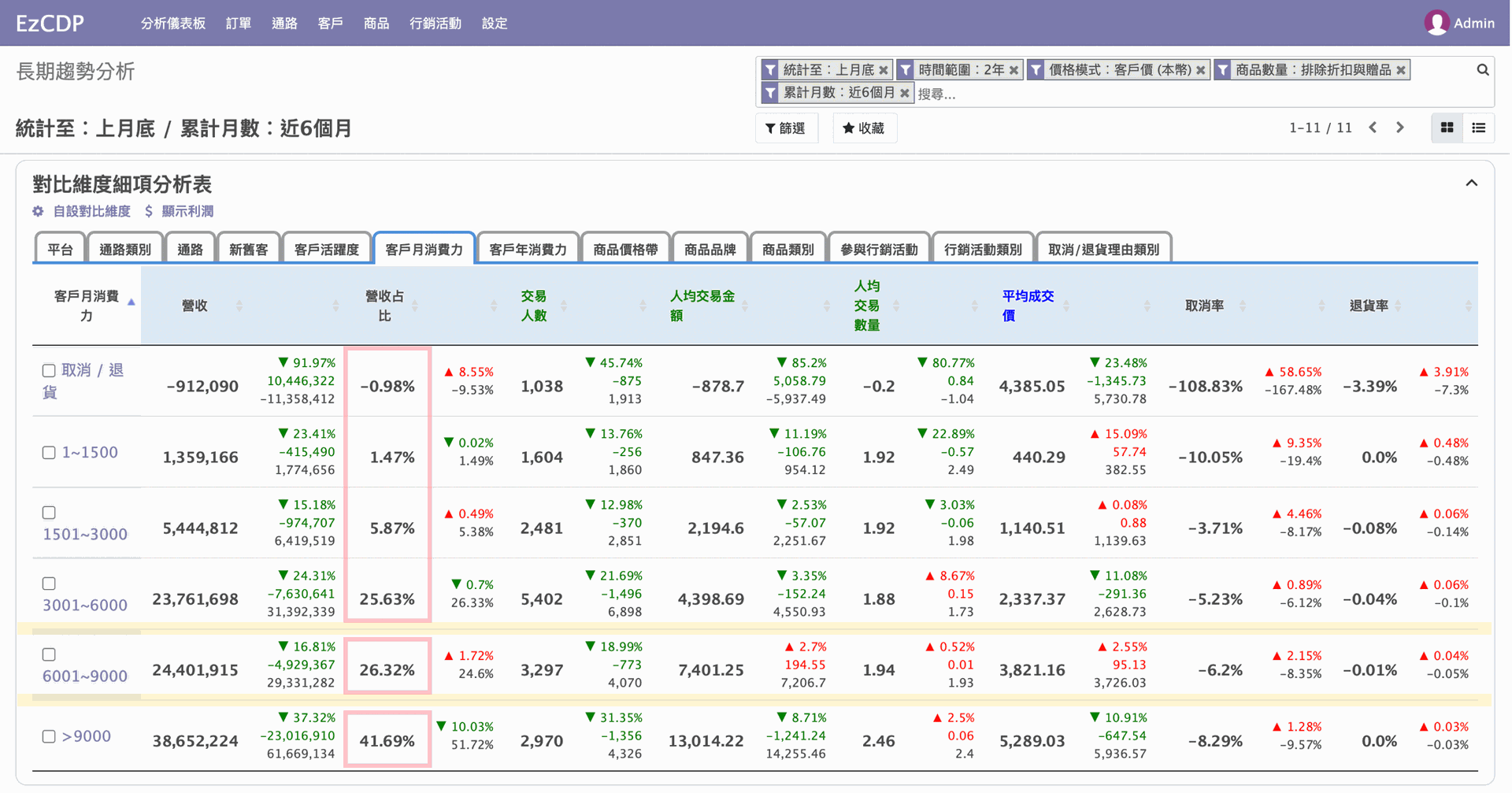The width and height of the screenshot is (1512, 793).
Task: Check the 取消 / 退貨 row checkbox
Action: point(49,370)
